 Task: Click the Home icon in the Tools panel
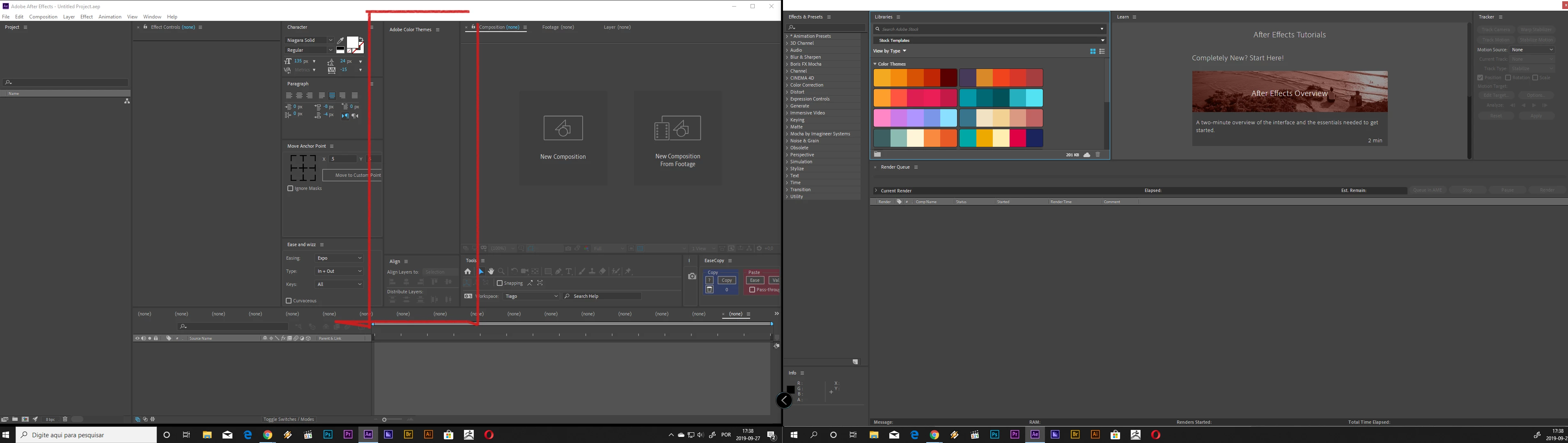tap(468, 272)
